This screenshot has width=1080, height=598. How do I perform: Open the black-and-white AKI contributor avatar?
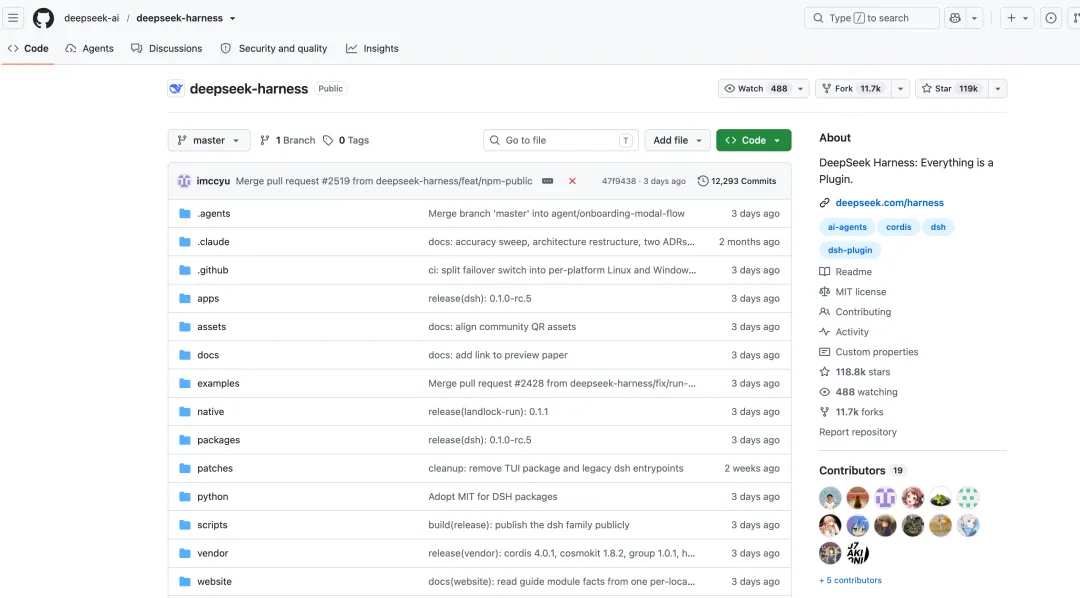pos(858,553)
